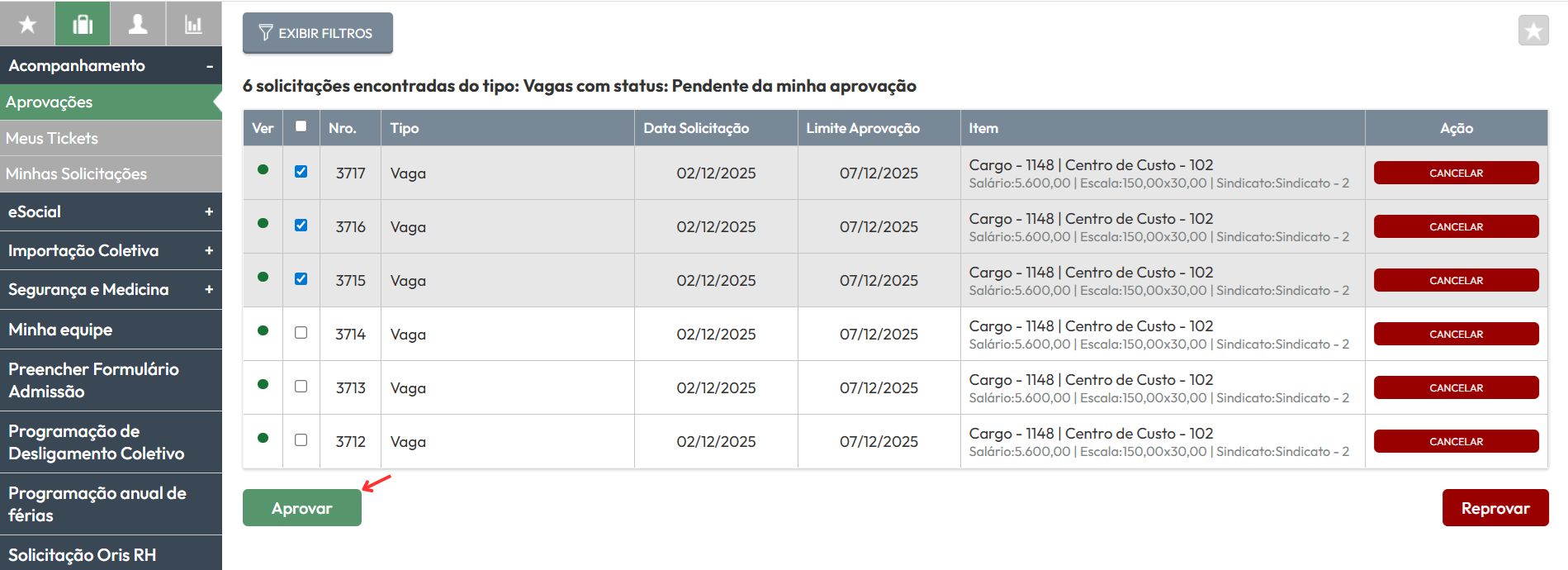Image resolution: width=1568 pixels, height=570 pixels.
Task: Show filters with Exibir Filtros button
Action: point(318,33)
